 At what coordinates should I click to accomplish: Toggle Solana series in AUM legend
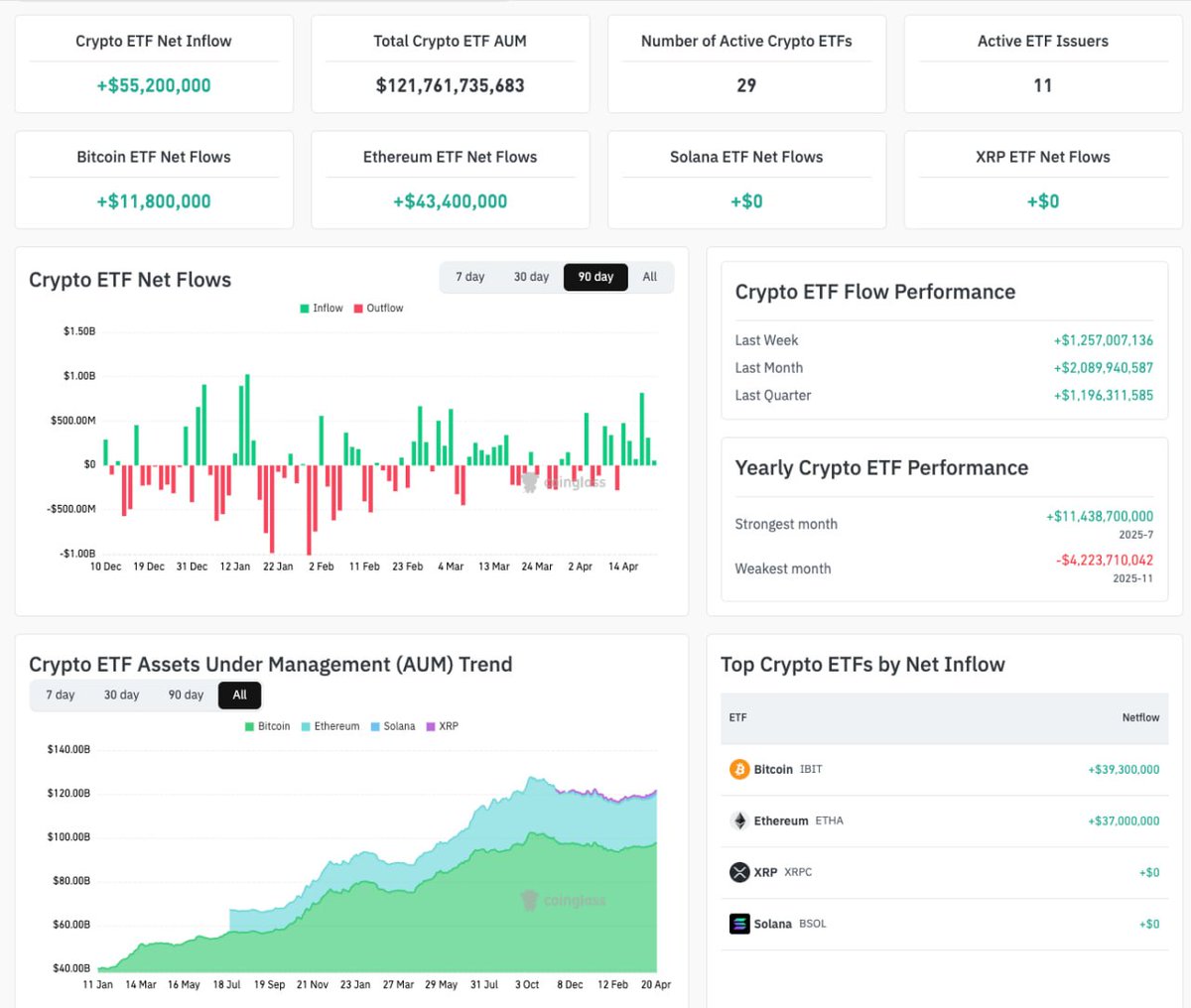[376, 726]
